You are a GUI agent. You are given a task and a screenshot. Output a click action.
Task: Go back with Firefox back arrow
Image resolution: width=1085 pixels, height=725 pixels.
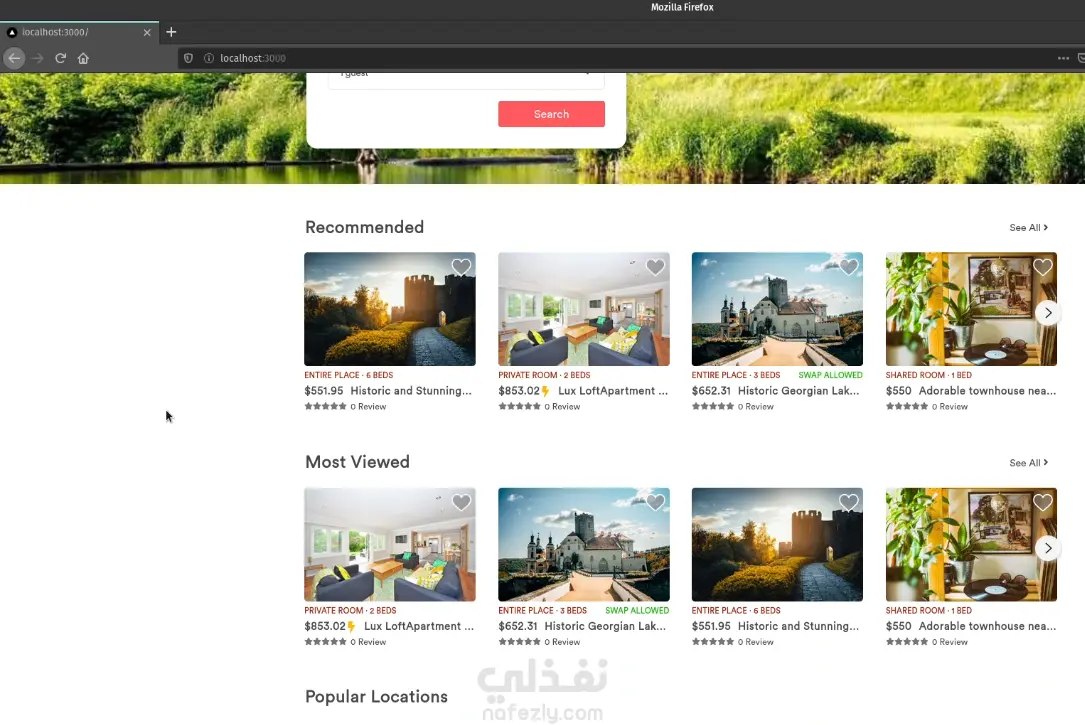[x=14, y=58]
